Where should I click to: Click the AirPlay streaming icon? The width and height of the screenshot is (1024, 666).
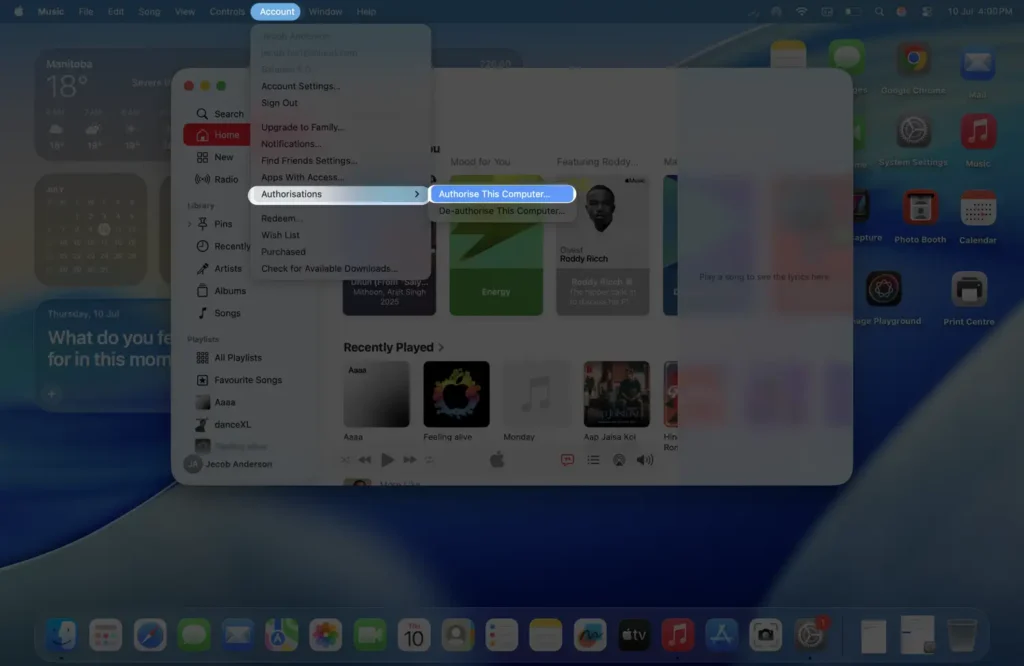point(620,460)
